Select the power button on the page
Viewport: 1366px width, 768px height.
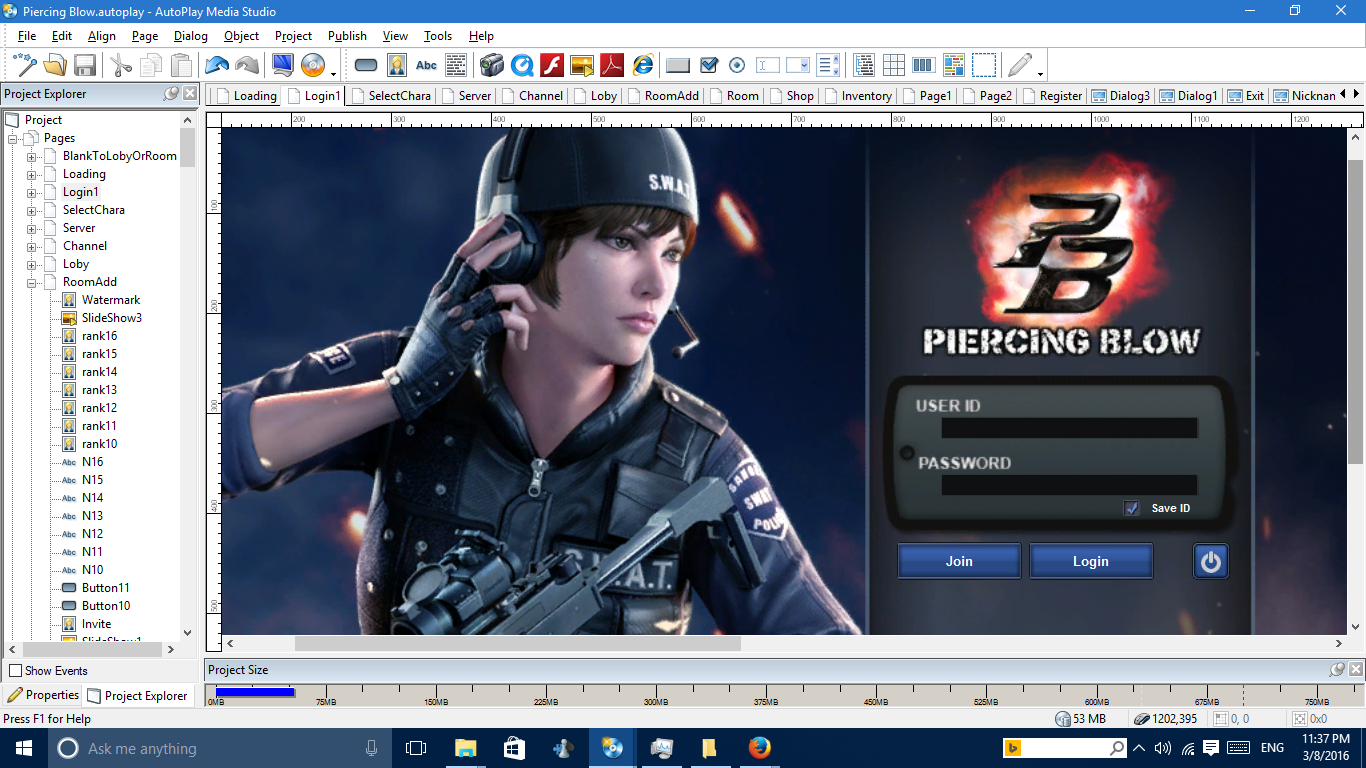click(x=1211, y=561)
